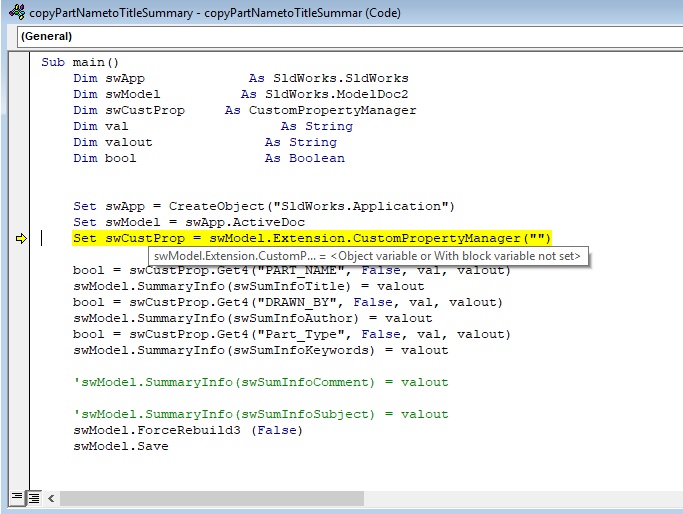
Task: Click the commented swSumInfoSubject line
Action: 260,414
